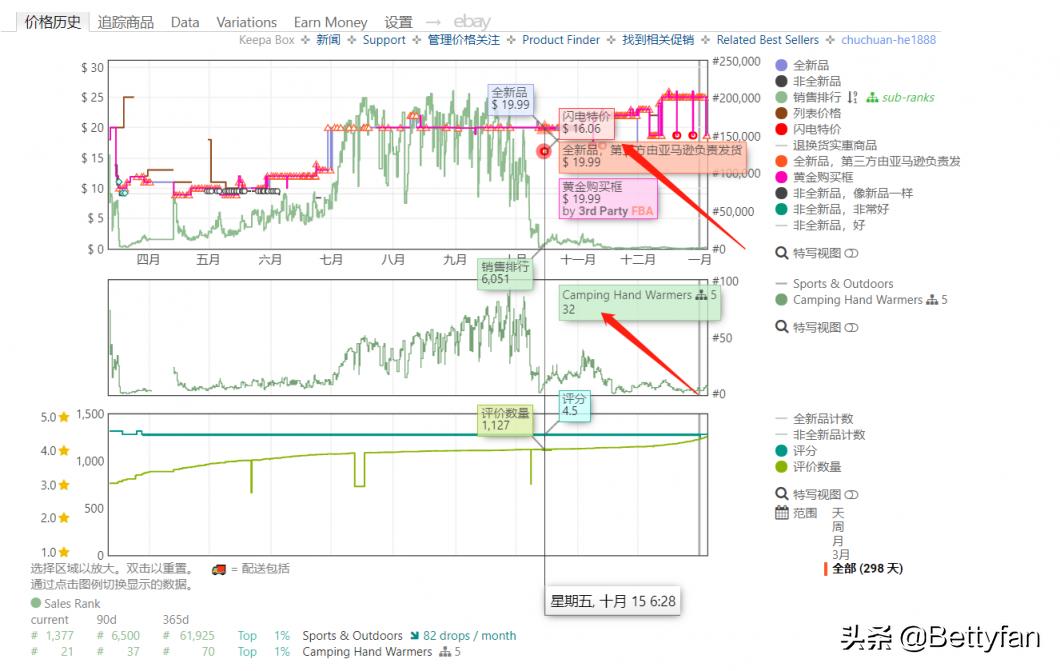Screen dimensions: 1060x671
Task: Toggle 特写视图 switch for category rank chart
Action: [851, 327]
